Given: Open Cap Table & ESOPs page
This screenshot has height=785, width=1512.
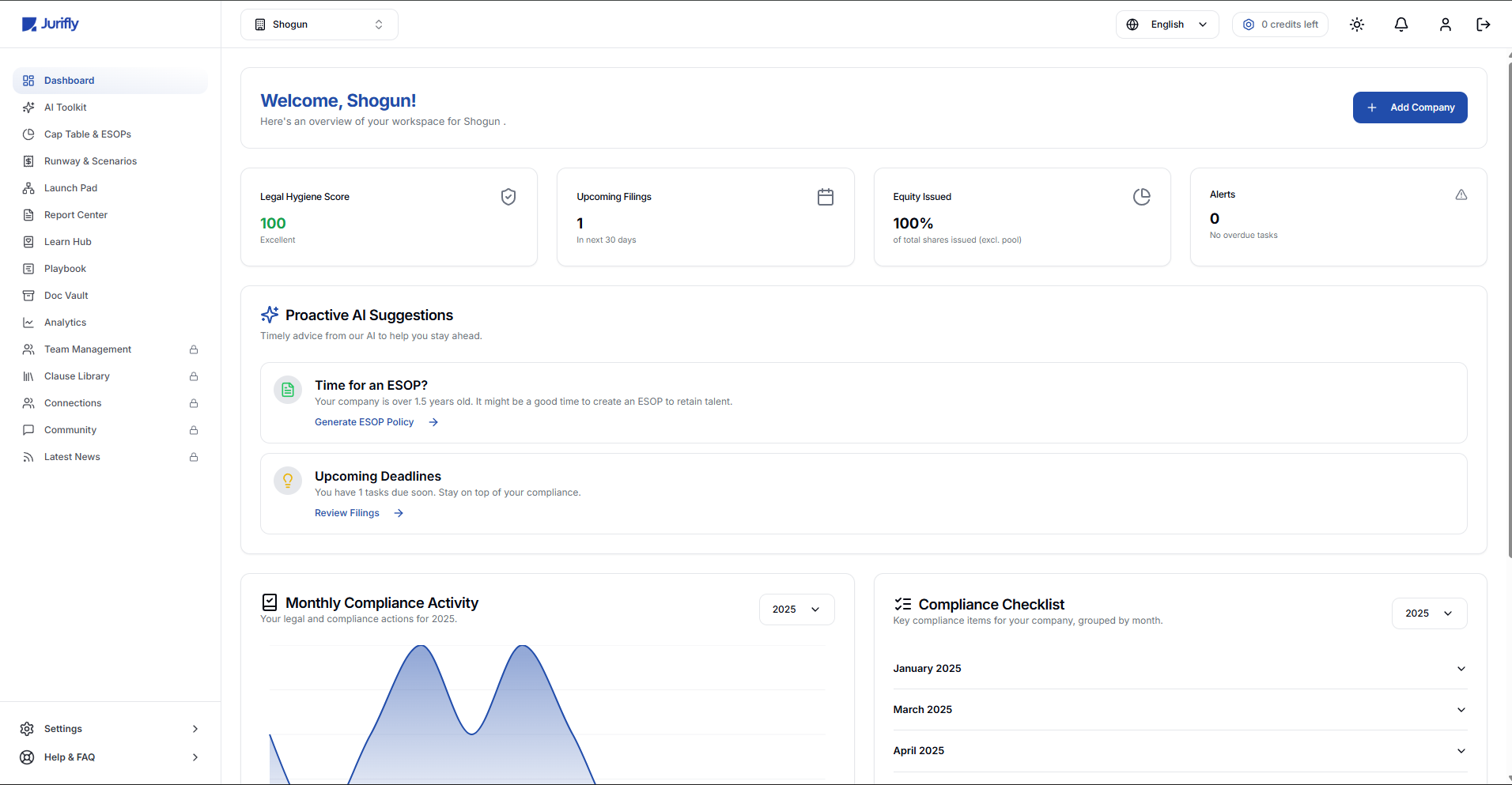Looking at the screenshot, I should tap(110, 134).
